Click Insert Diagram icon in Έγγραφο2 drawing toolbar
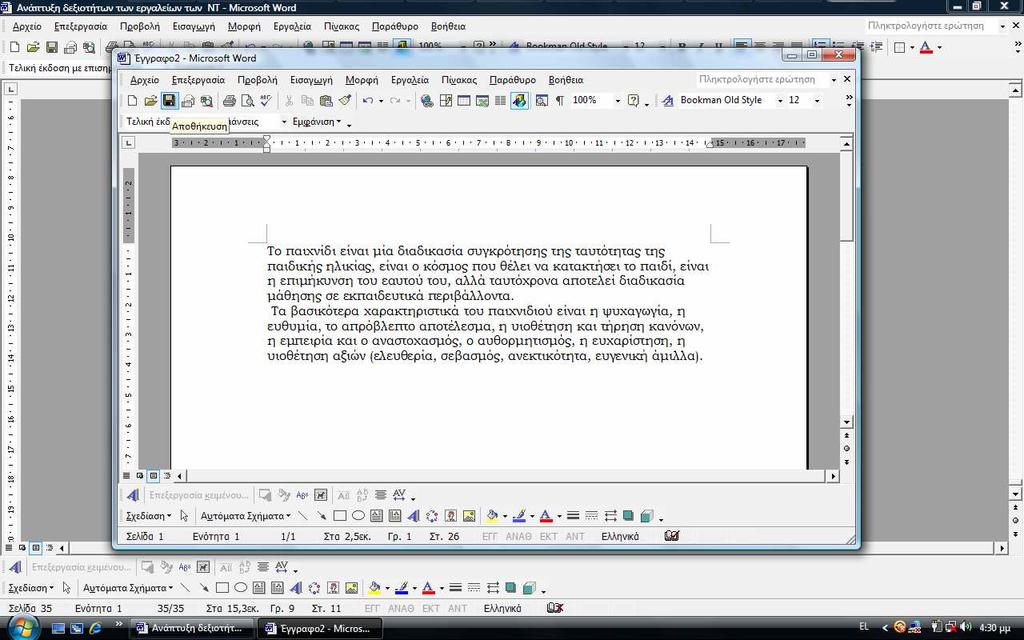 432,516
